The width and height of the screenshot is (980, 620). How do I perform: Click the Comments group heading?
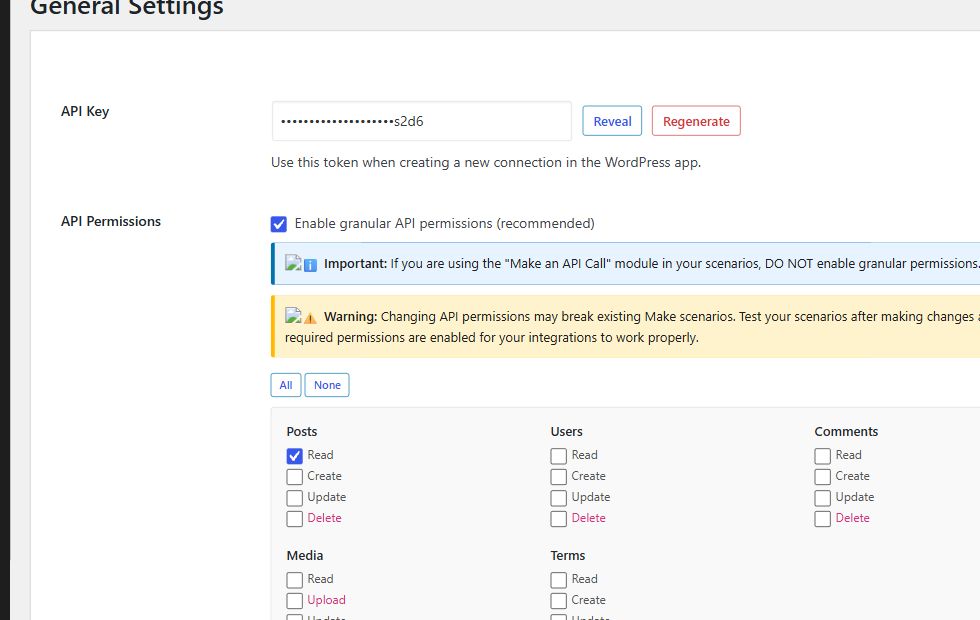tap(846, 431)
